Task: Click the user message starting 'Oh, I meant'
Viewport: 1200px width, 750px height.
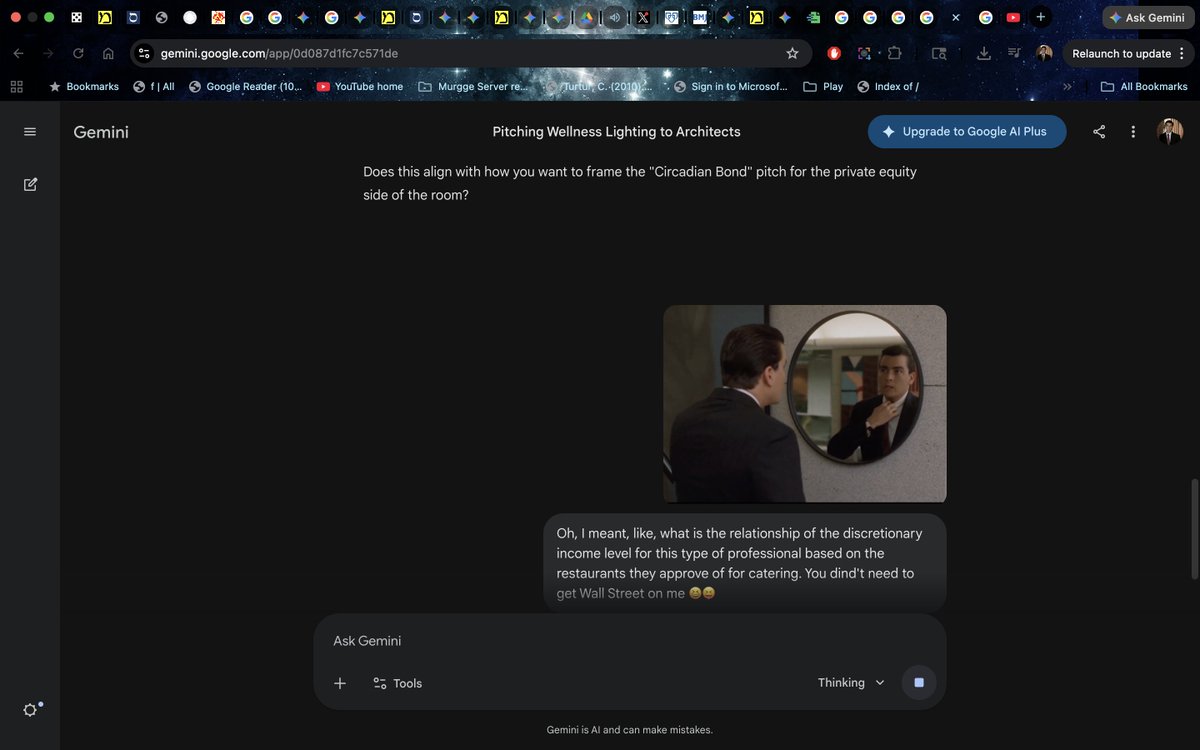Action: (x=745, y=563)
